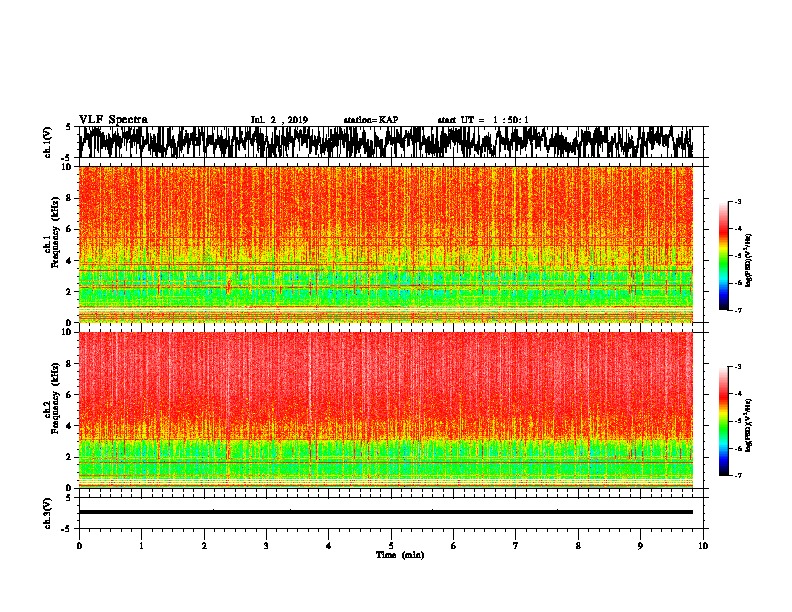Viewport: 792px width, 612px height.
Task: Click the ch.1 frequency tick label "6"
Action: [x=69, y=229]
